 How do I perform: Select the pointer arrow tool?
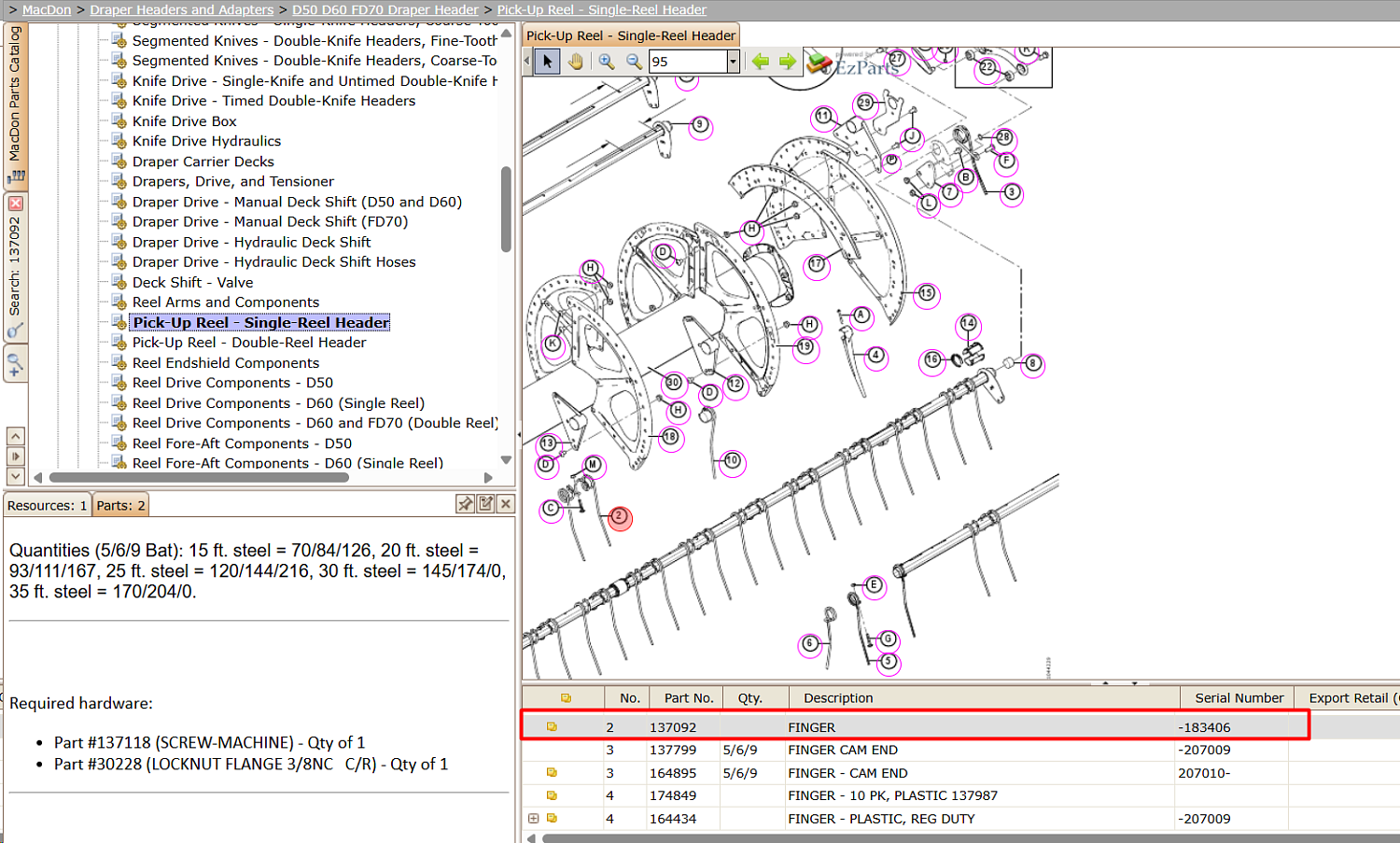547,62
